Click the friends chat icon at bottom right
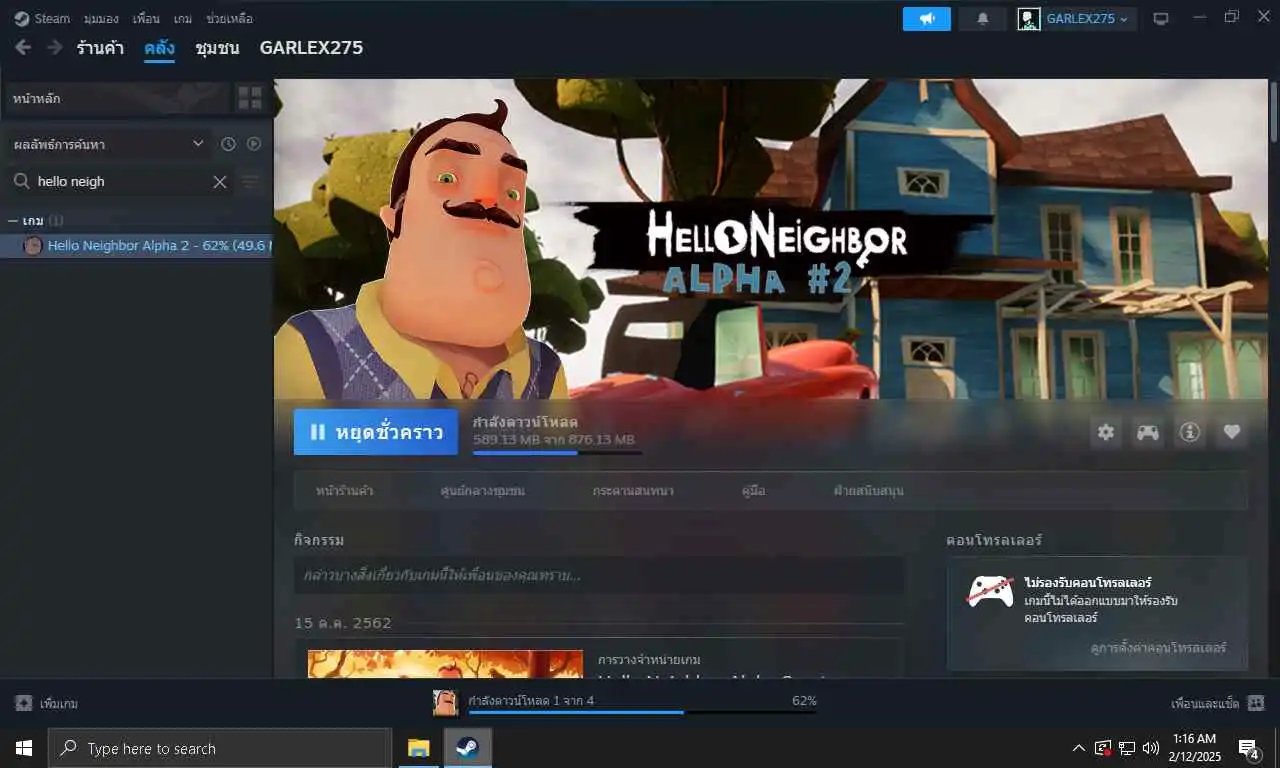 pos(1256,703)
